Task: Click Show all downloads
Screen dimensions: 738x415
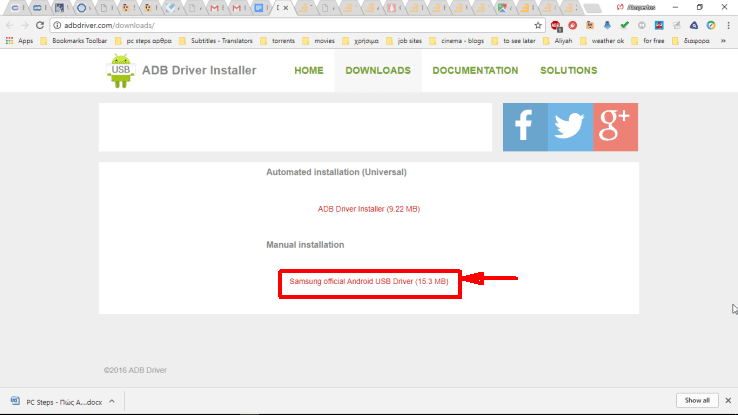Action: [697, 400]
